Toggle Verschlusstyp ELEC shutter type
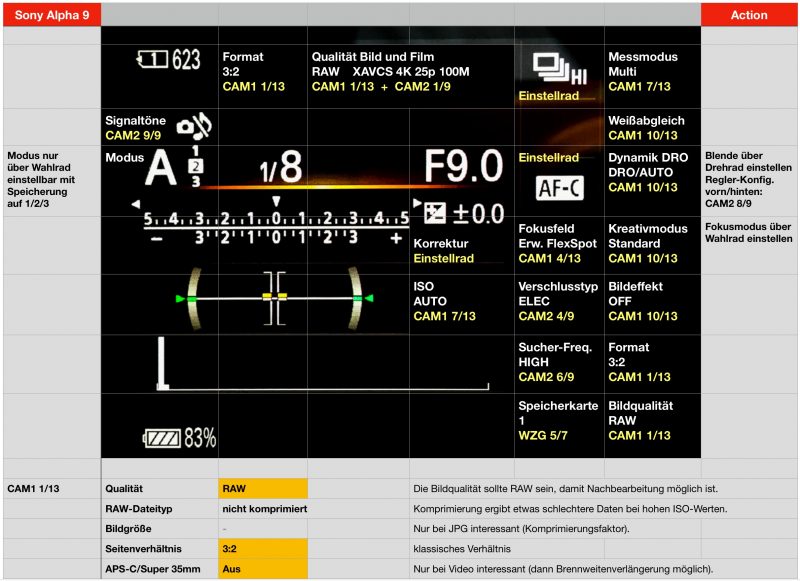 [559, 302]
